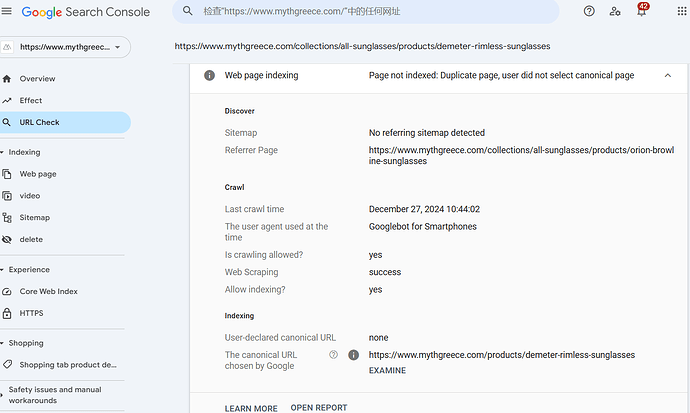
Task: Click the LEARN MORE button
Action: click(251, 408)
